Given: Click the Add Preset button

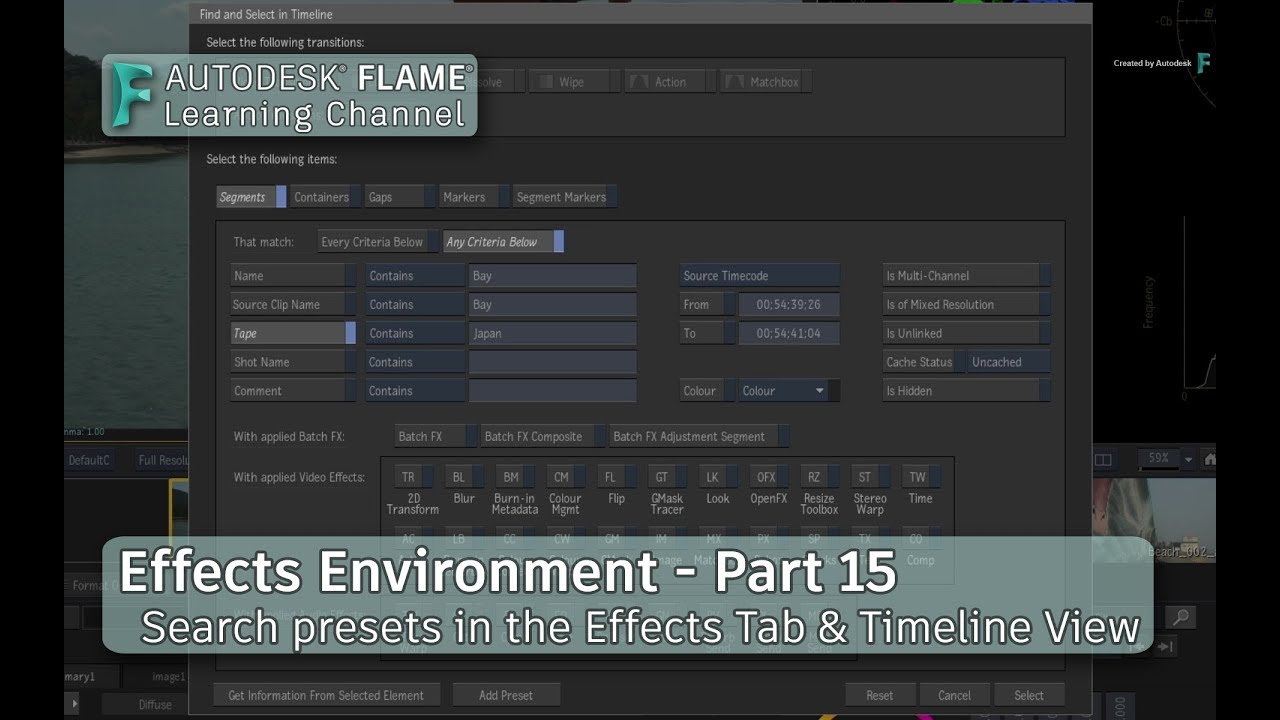Looking at the screenshot, I should (x=506, y=695).
